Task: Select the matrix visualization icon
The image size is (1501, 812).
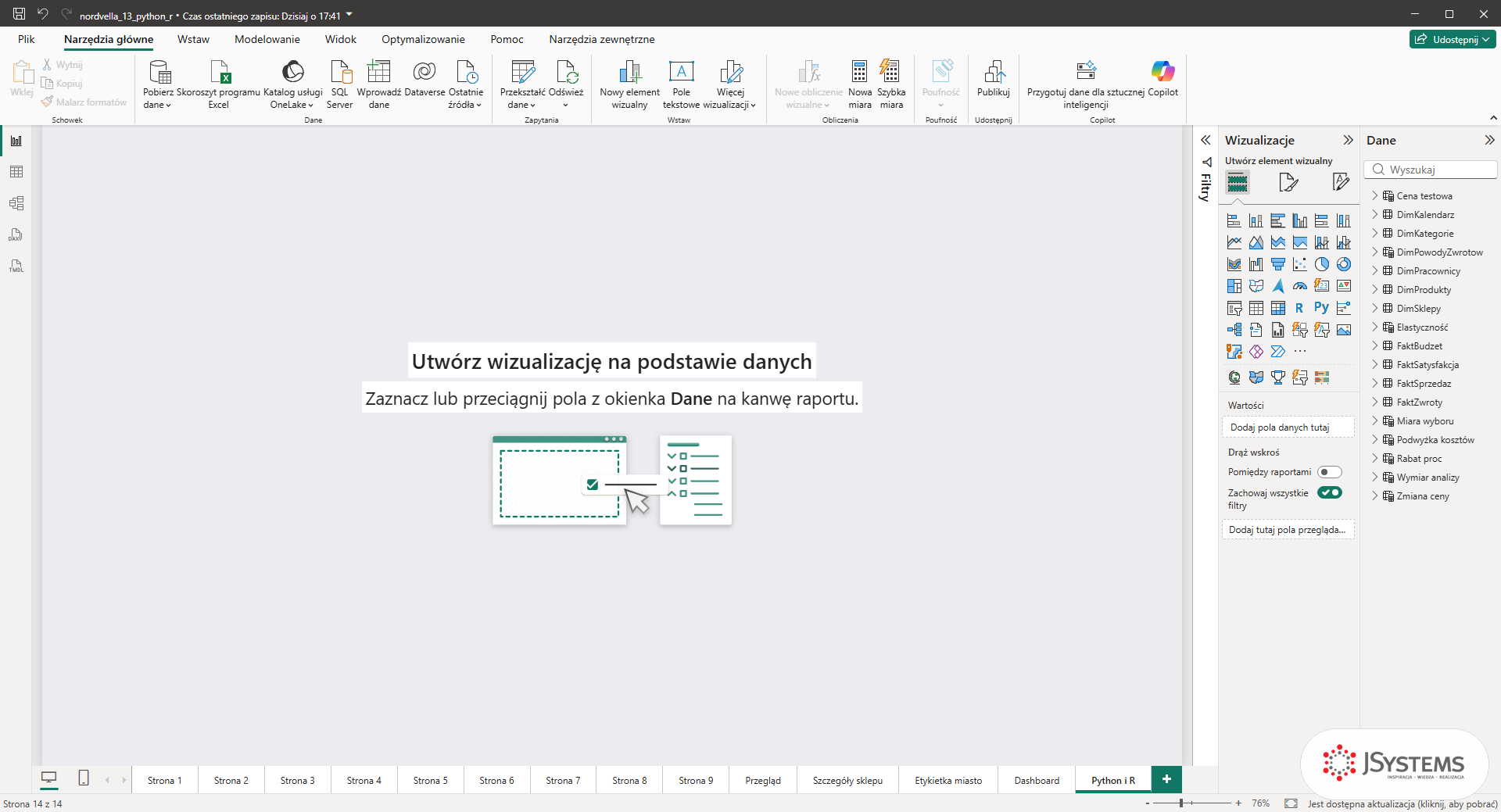Action: (1277, 308)
